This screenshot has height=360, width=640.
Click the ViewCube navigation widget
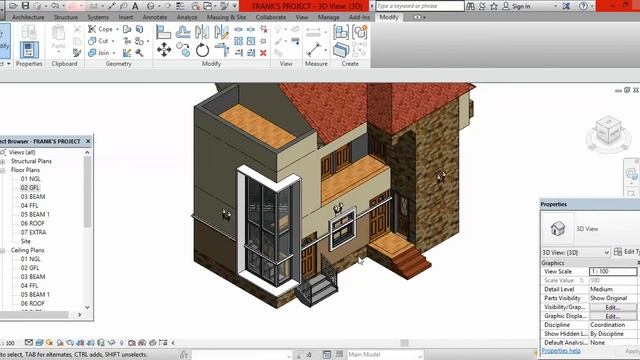coord(608,130)
